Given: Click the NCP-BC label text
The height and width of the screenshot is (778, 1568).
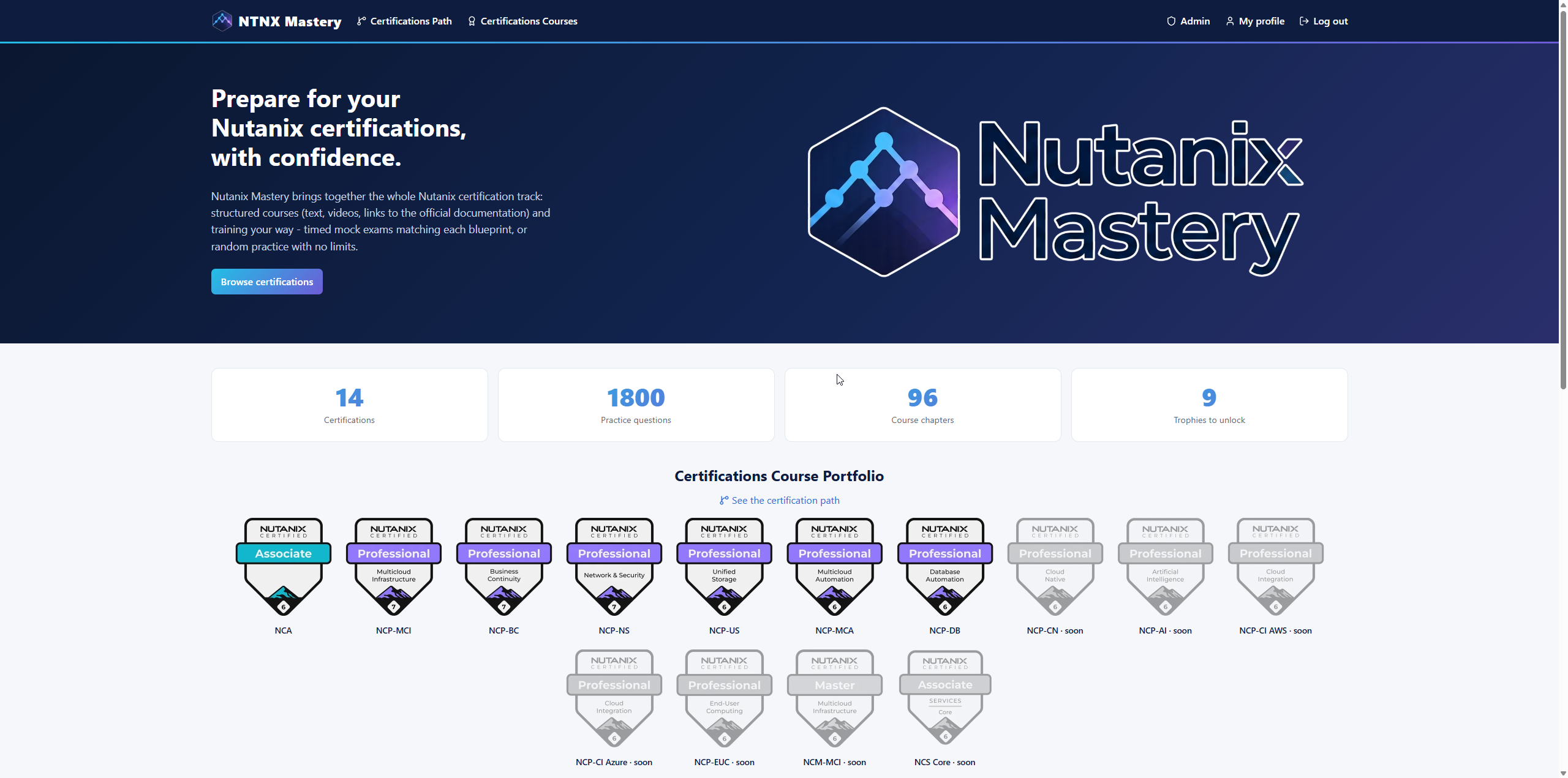Looking at the screenshot, I should tap(504, 630).
